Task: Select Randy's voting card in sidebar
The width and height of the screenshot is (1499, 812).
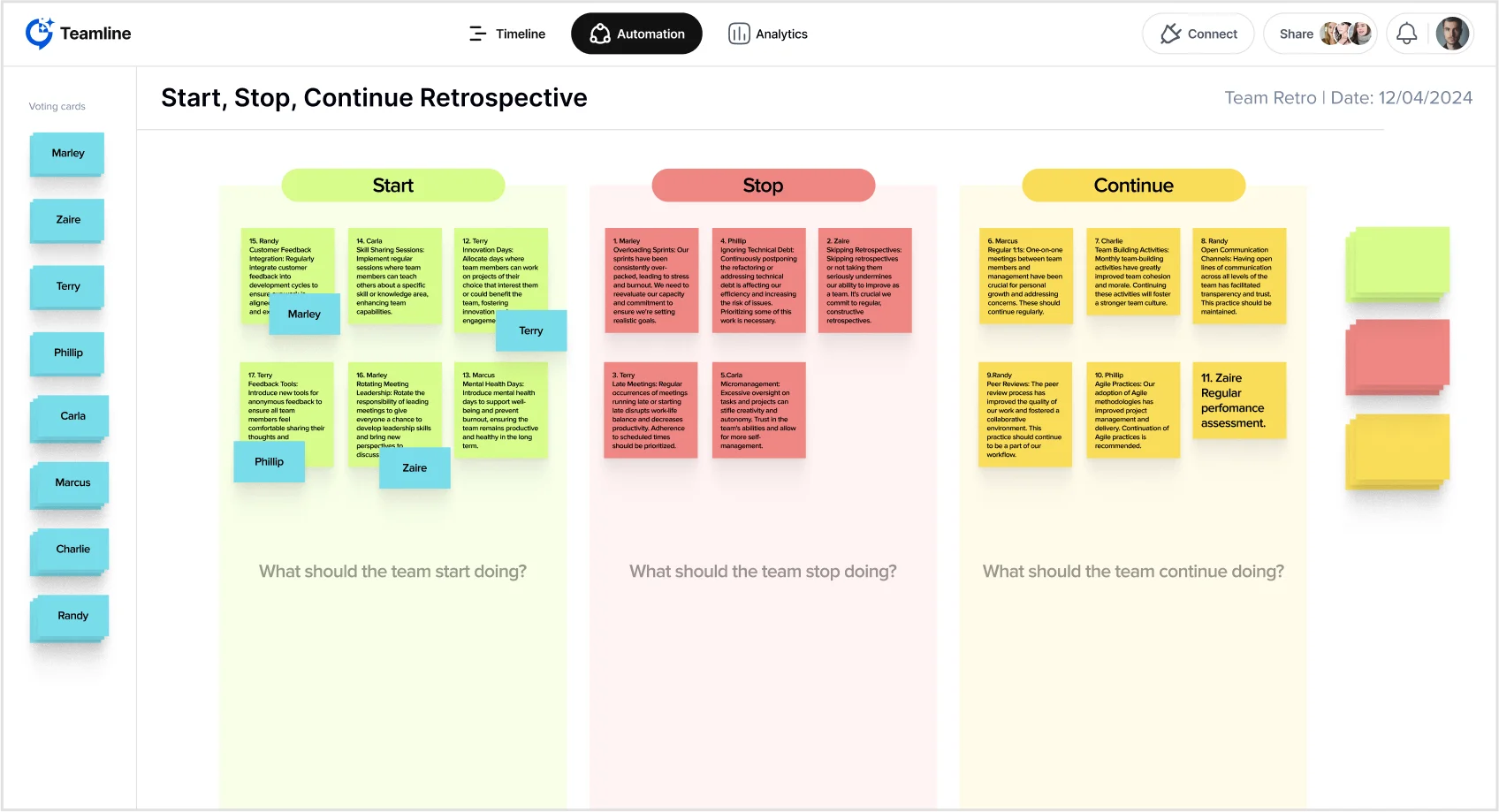Action: [71, 616]
